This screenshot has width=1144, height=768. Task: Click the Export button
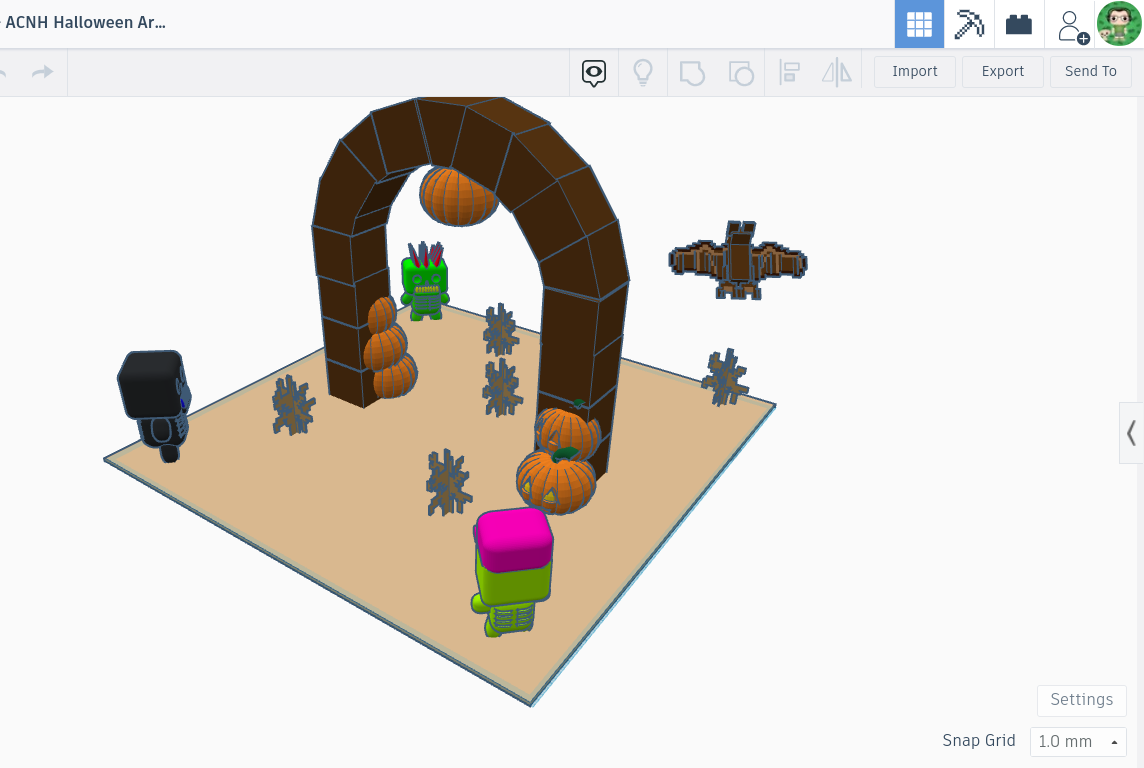coord(1002,71)
